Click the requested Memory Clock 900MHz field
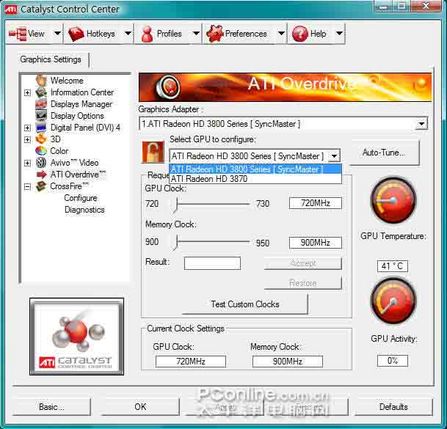Viewport: 447px width, 429px height. pos(315,243)
